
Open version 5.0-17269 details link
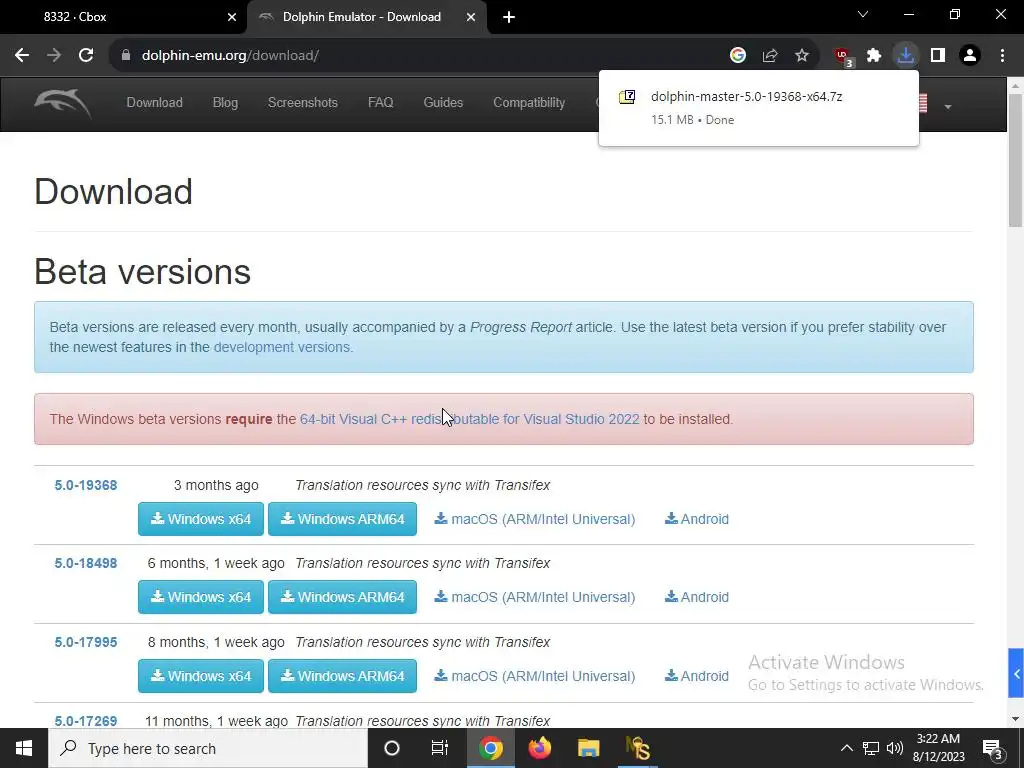tap(86, 721)
